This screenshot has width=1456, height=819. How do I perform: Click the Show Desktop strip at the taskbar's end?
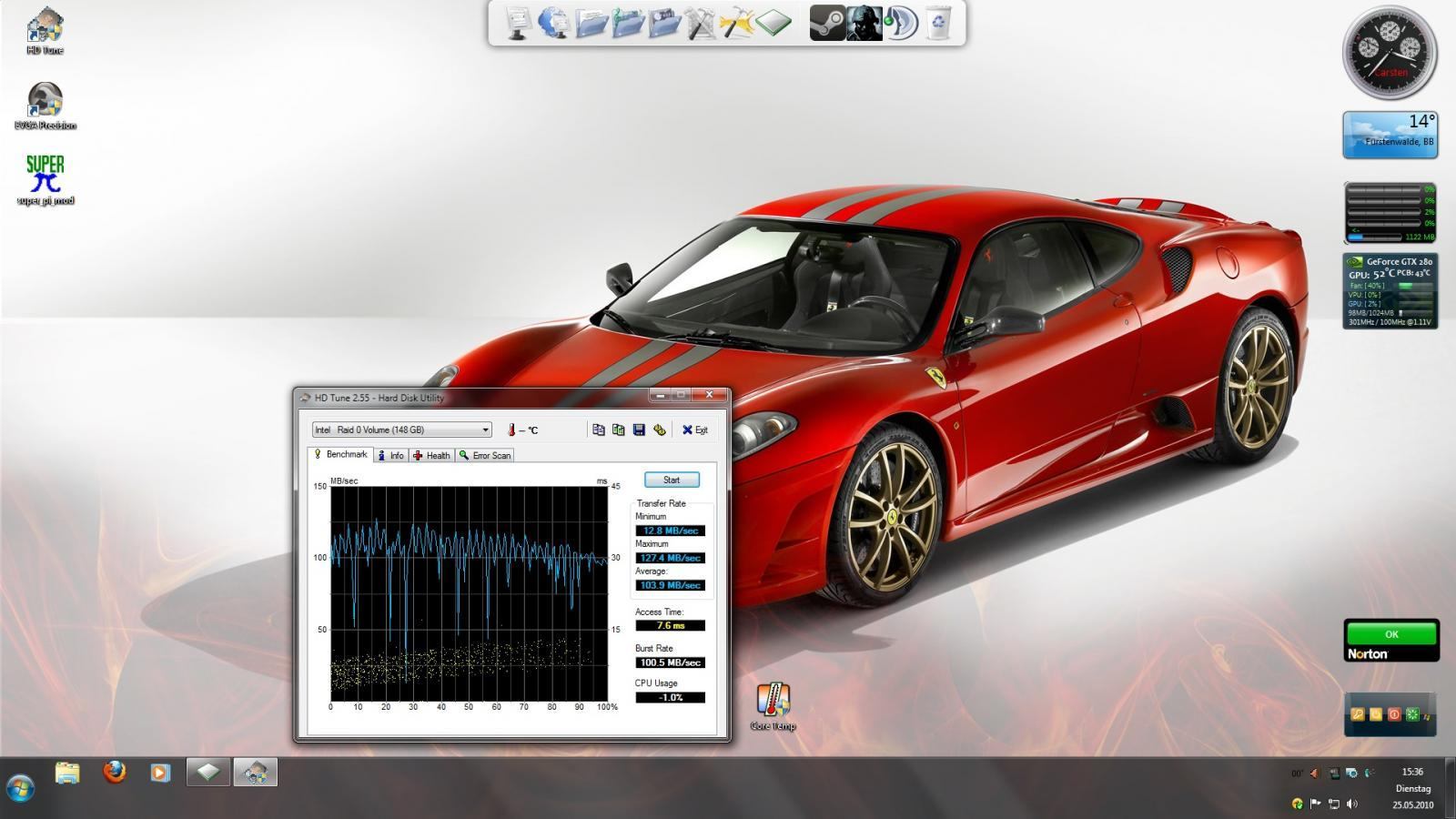1450,788
